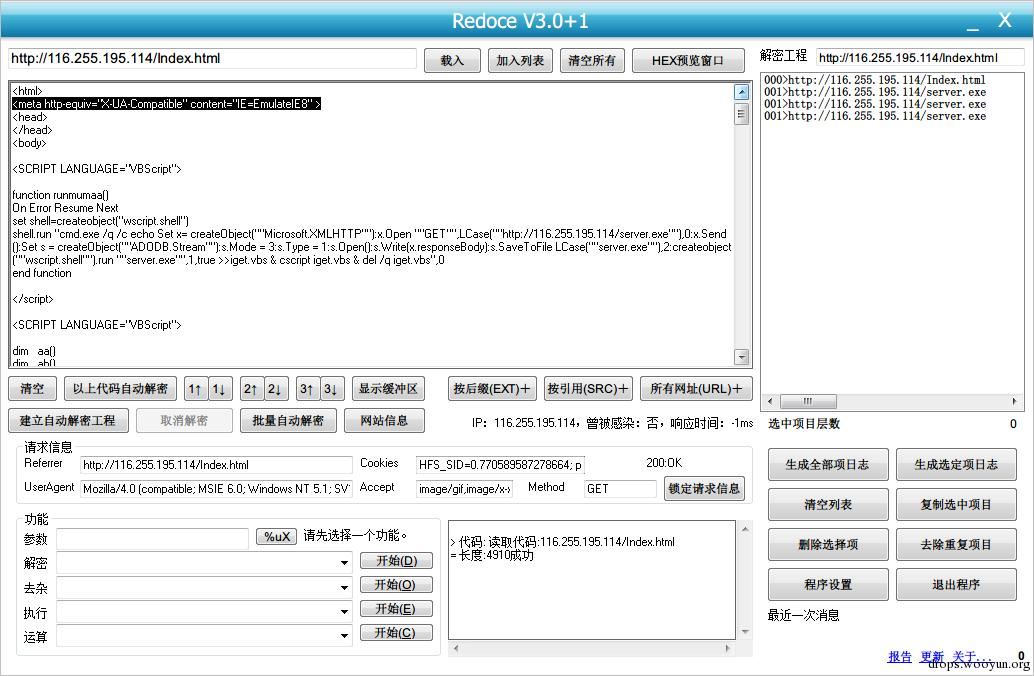This screenshot has height=676, width=1034.
Task: Select list row 000>http://116.255.195.114/Index.html
Action: 874,80
